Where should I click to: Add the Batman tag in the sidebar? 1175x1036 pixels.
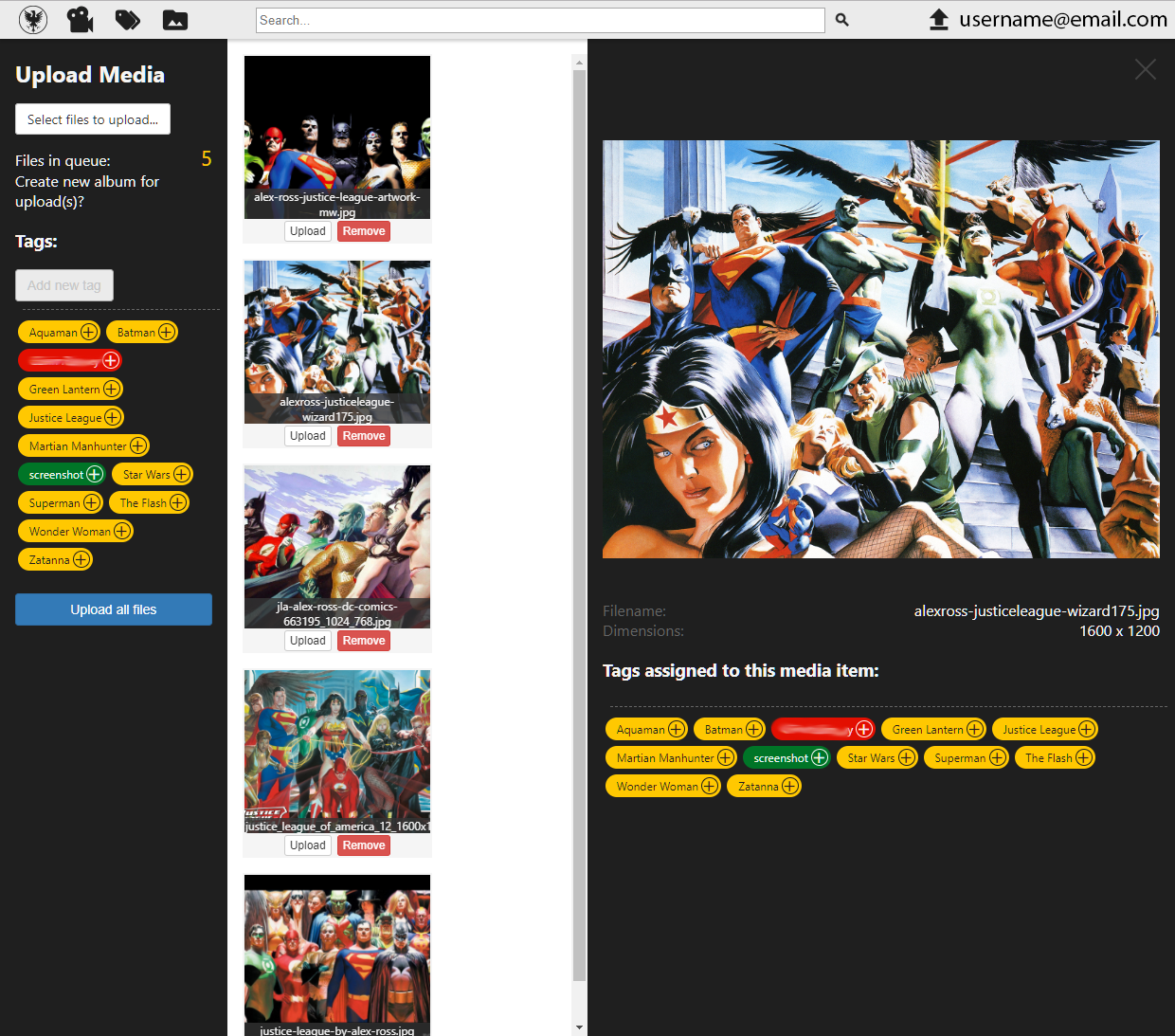[x=167, y=332]
